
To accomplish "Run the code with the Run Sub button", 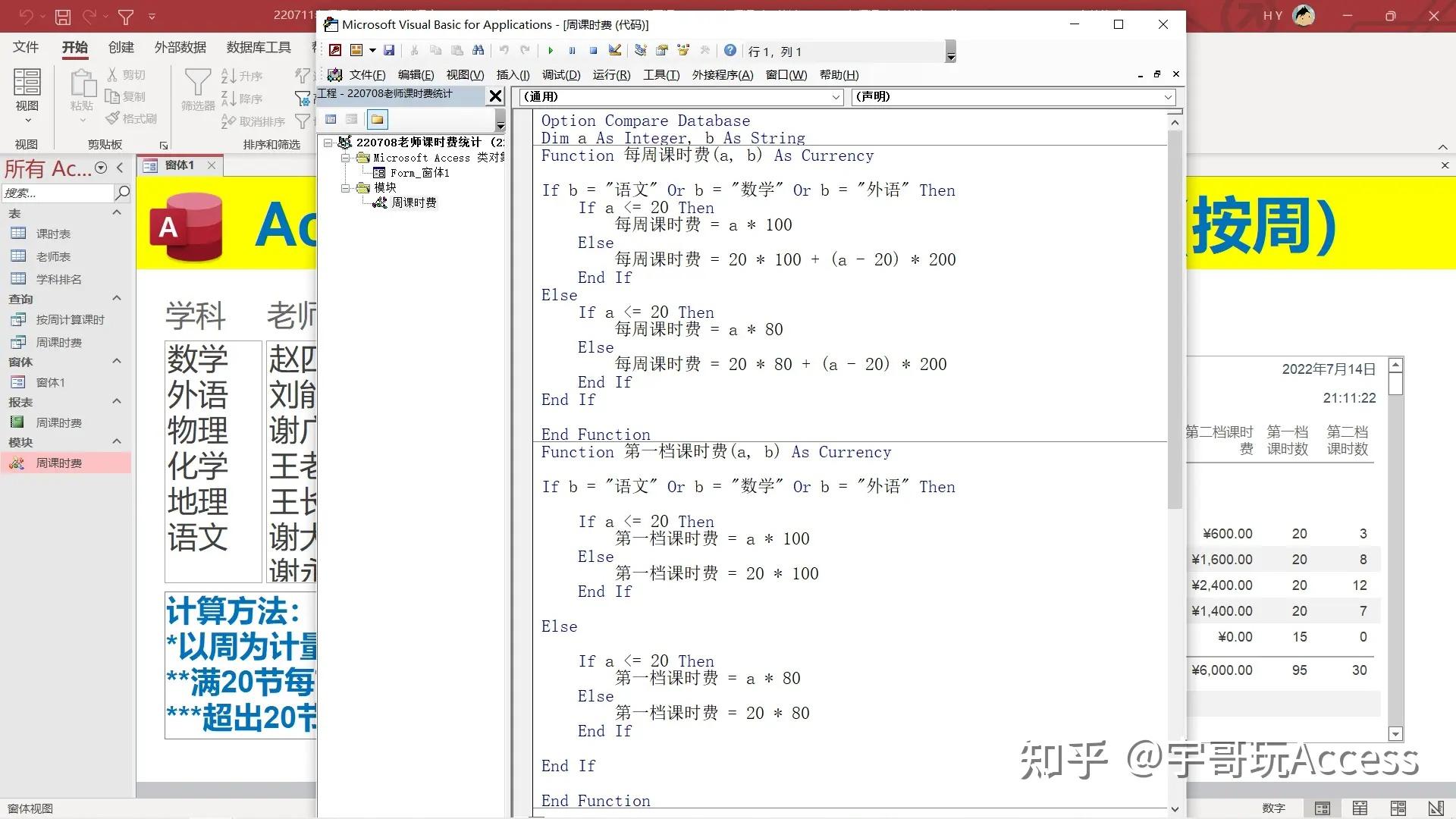I will tap(551, 51).
